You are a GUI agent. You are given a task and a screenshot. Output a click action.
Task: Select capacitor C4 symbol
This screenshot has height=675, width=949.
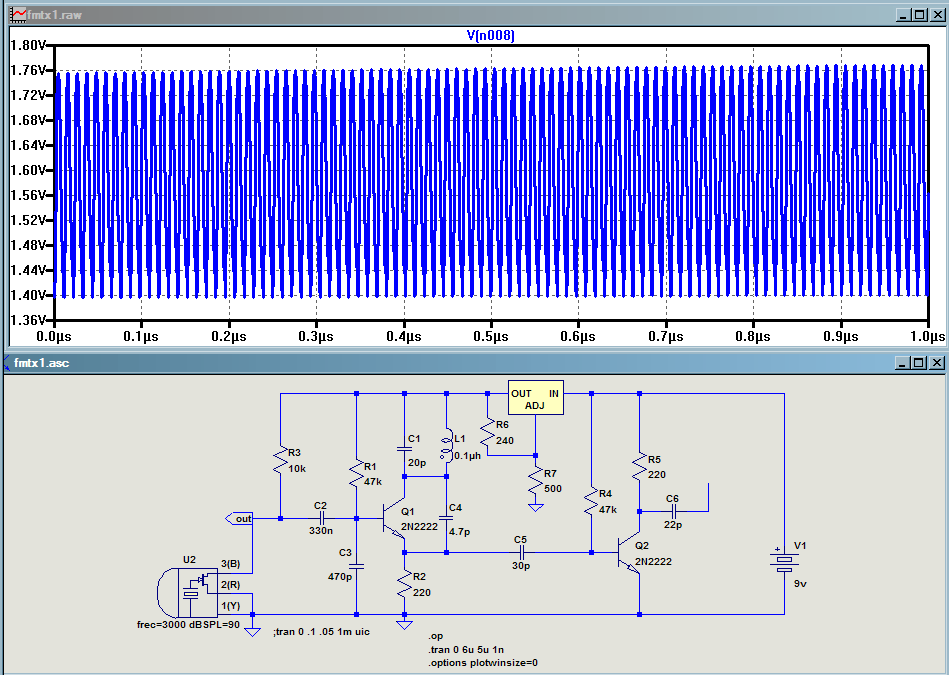point(446,518)
